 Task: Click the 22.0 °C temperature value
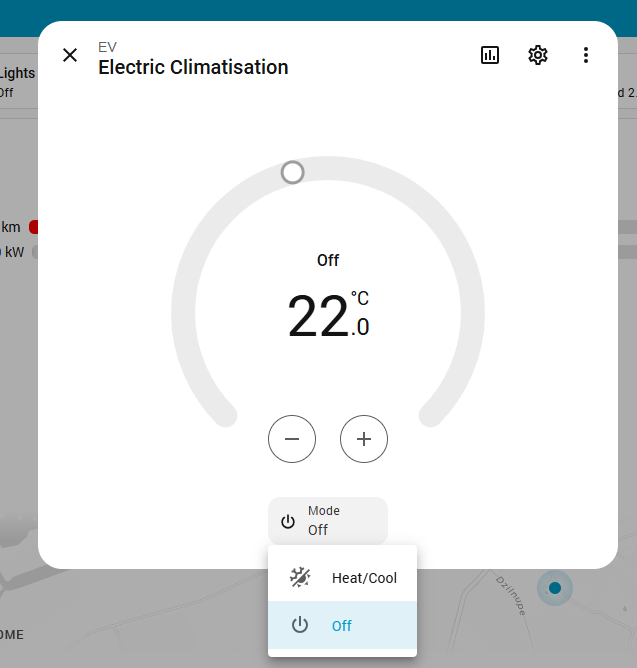(328, 316)
